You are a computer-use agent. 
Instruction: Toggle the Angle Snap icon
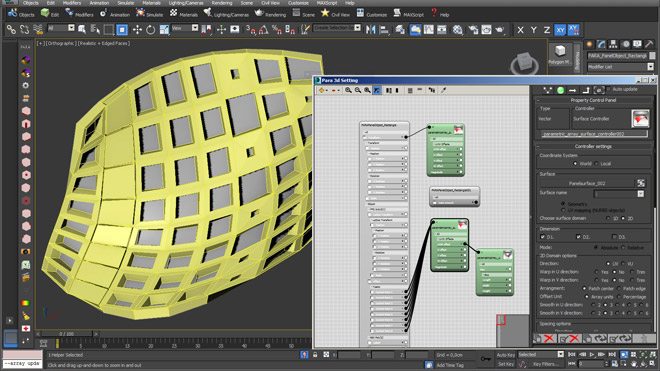click(263, 29)
